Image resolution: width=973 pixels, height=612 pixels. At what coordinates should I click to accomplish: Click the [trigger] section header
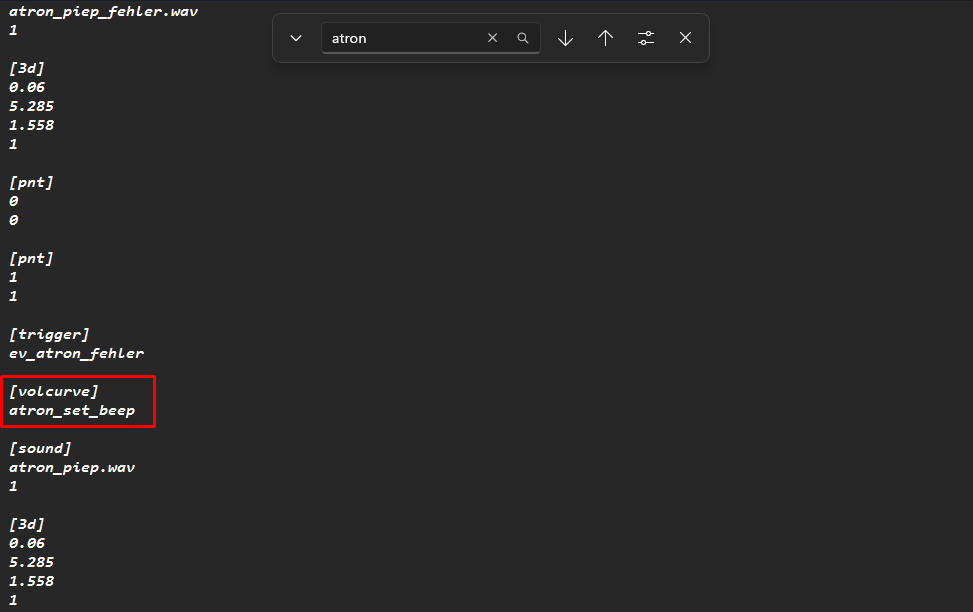pyautogui.click(x=49, y=334)
